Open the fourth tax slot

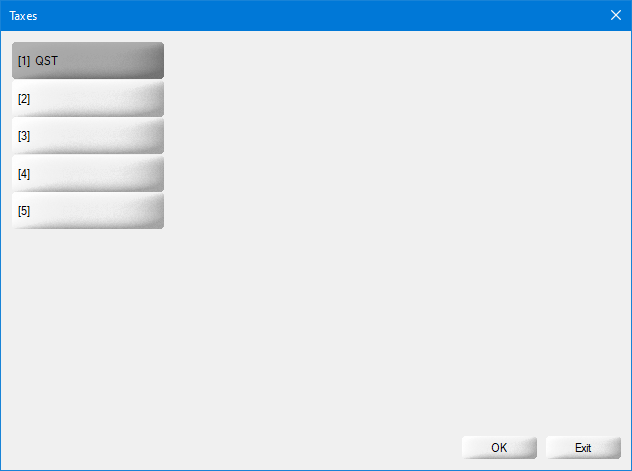[x=88, y=174]
